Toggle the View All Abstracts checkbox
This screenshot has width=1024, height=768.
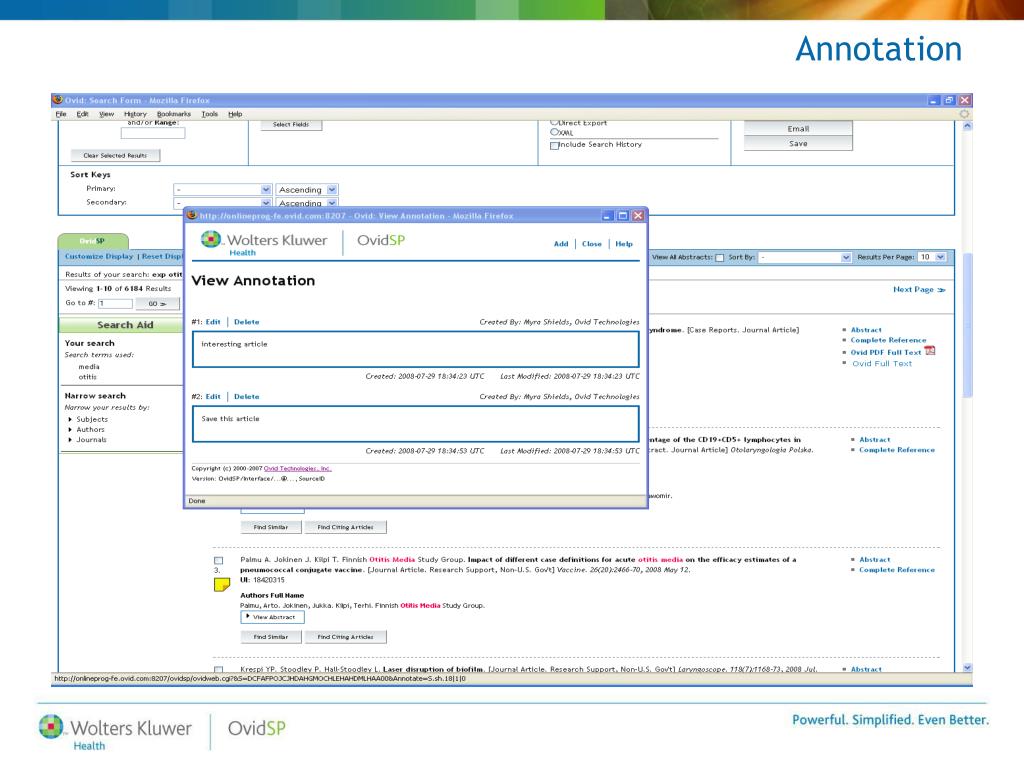pos(720,257)
